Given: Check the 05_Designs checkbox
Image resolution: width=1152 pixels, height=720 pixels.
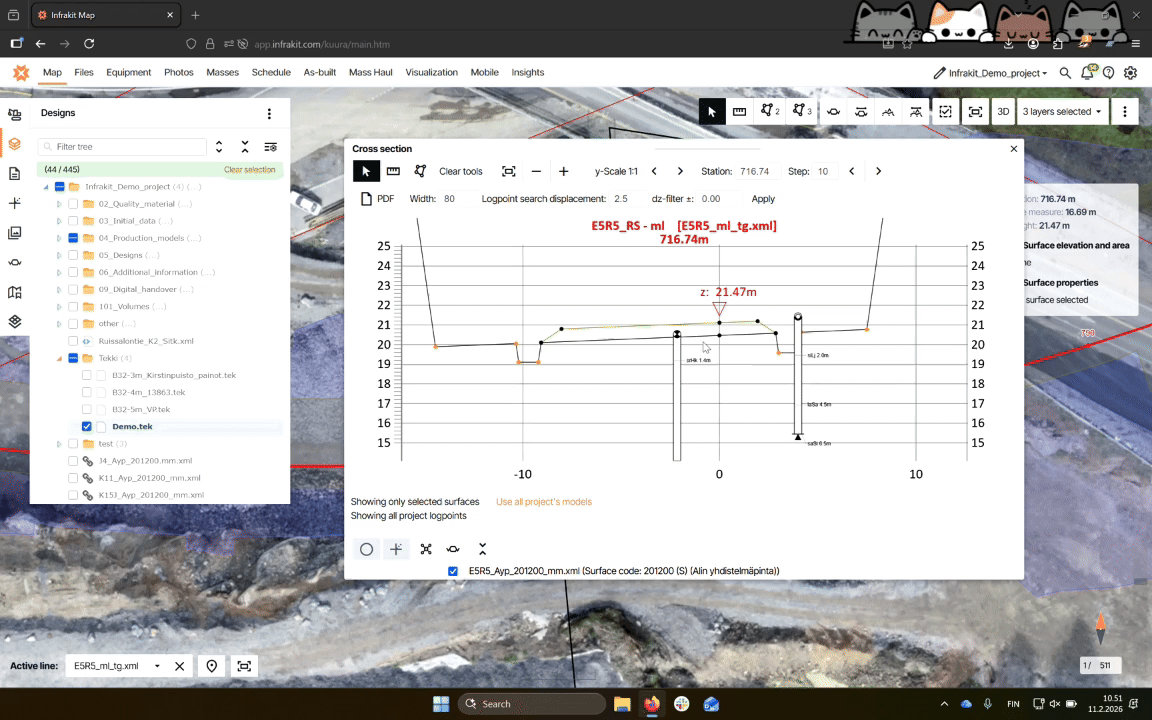Looking at the screenshot, I should click(73, 255).
